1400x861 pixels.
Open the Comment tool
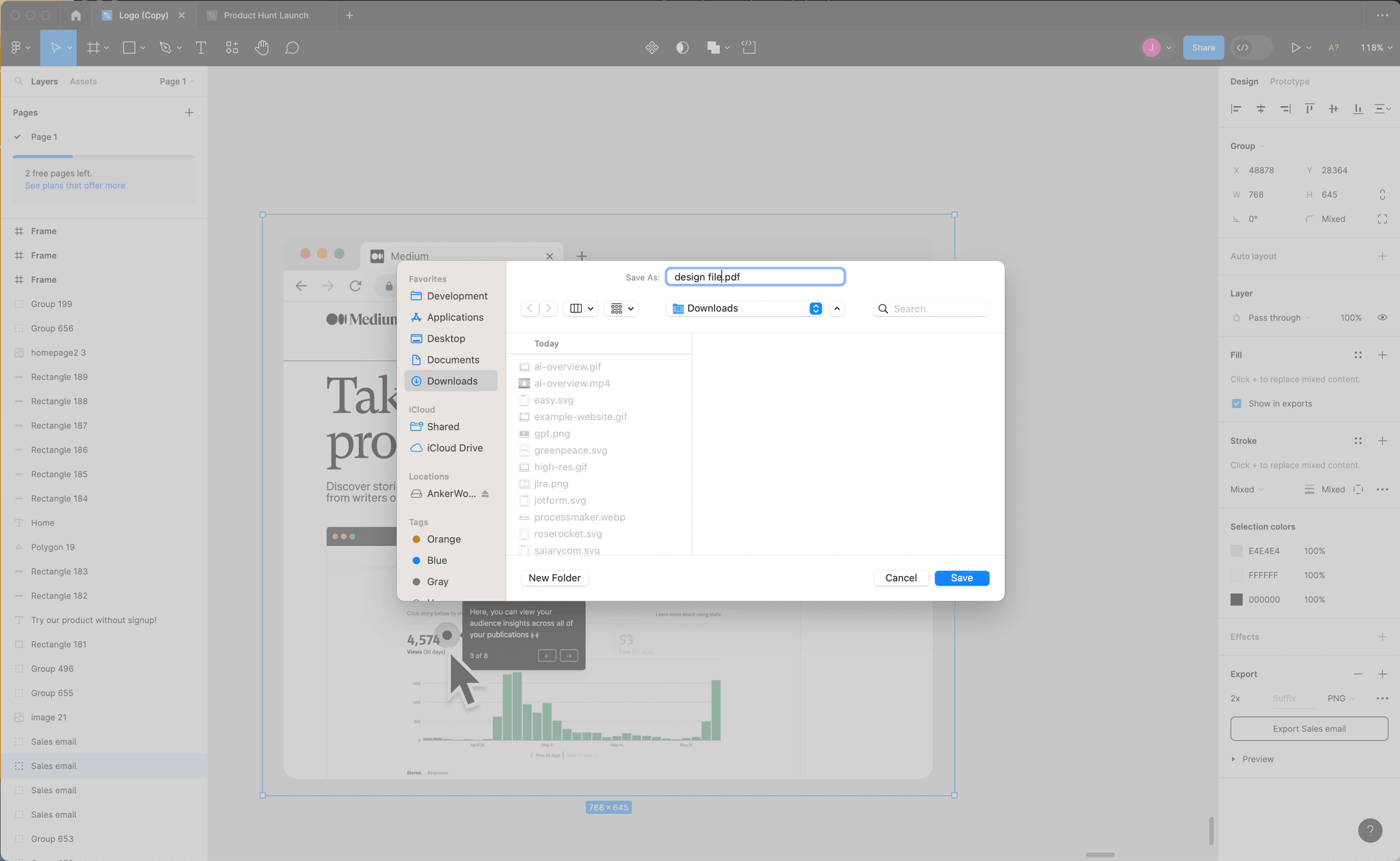[292, 47]
